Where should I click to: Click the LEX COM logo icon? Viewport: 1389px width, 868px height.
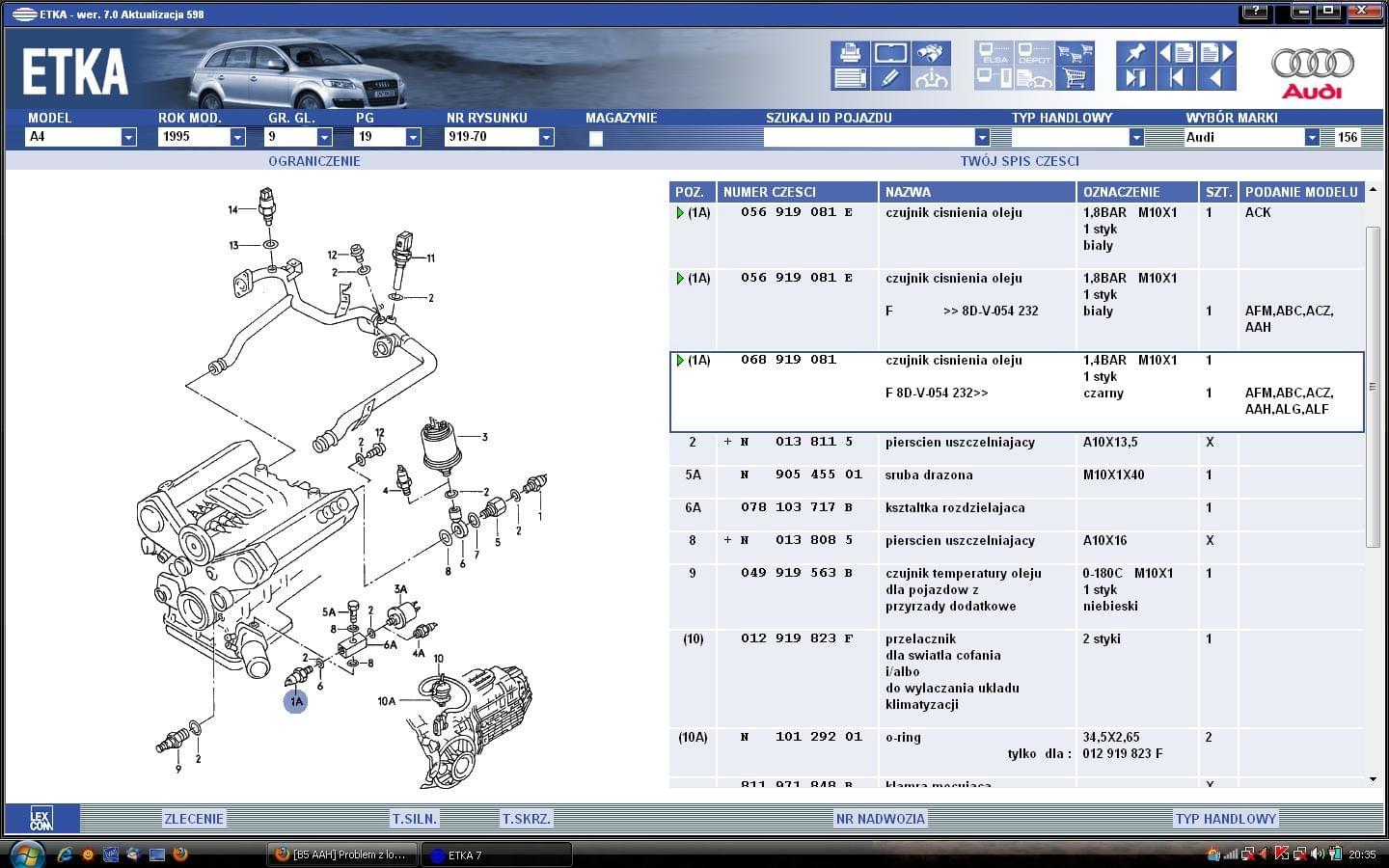[41, 819]
